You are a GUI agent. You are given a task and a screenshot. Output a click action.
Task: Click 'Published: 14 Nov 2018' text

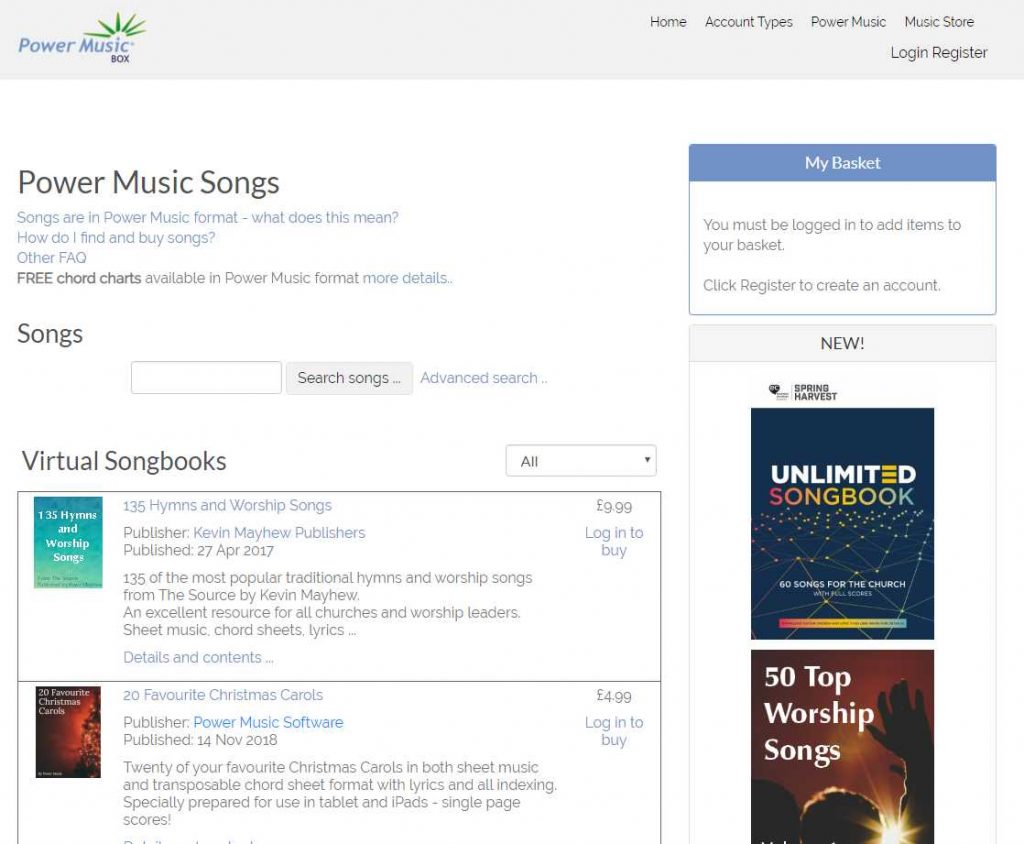[200, 740]
